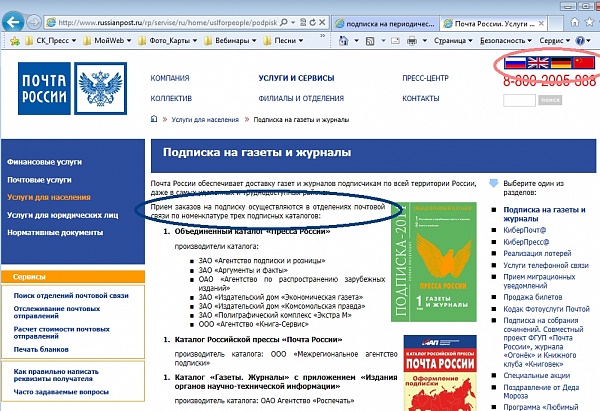Open Расчет стоимости почтовых отправлений link
The height and width of the screenshot is (411, 600).
coord(62,333)
